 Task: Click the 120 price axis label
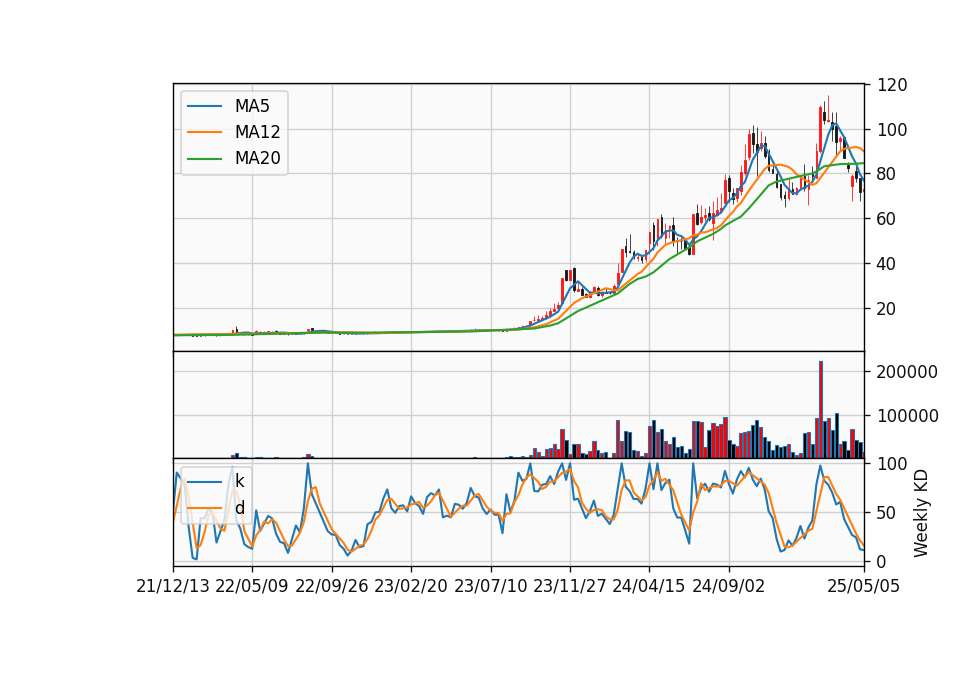click(x=892, y=85)
